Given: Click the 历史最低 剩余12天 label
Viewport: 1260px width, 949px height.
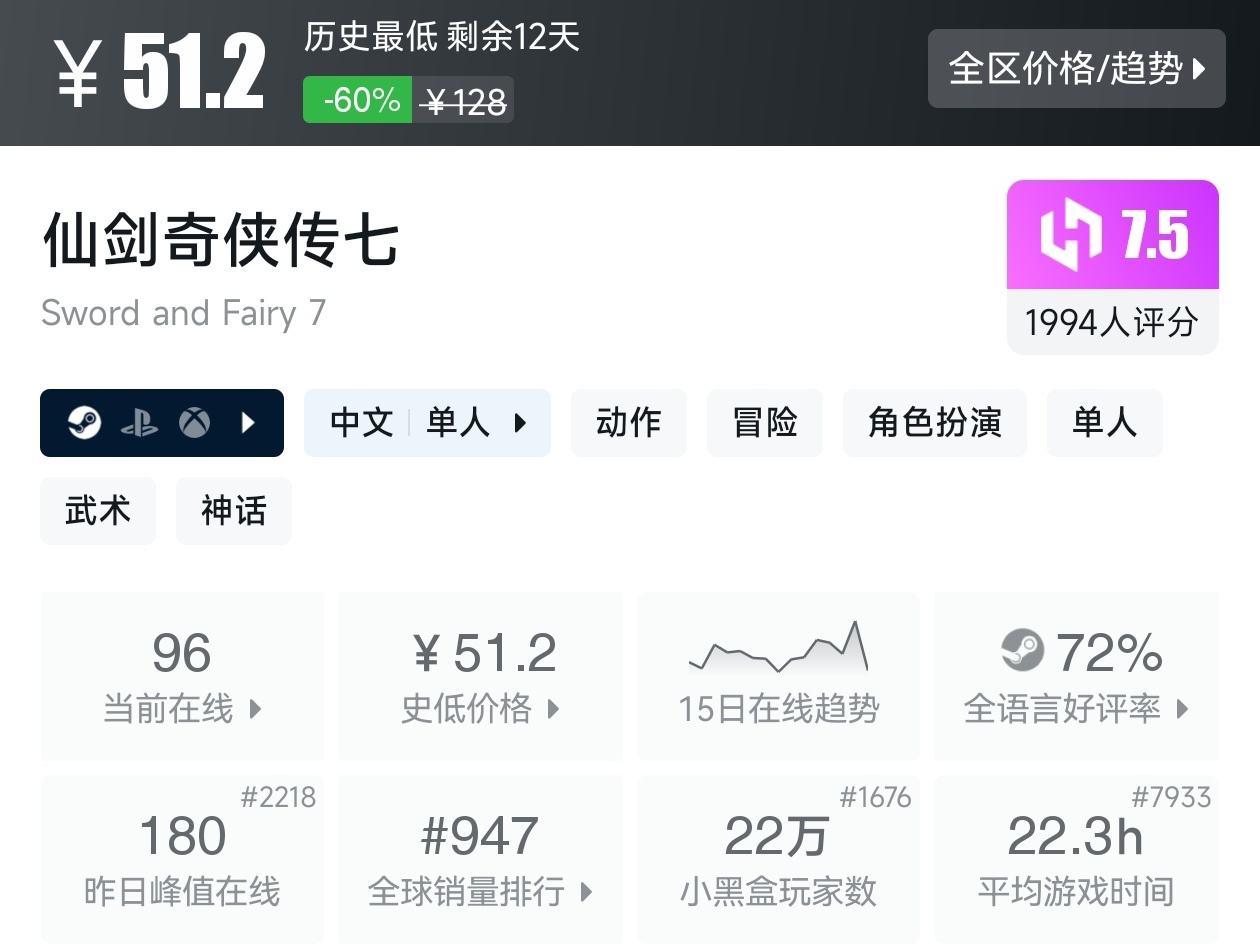Looking at the screenshot, I should coord(442,38).
